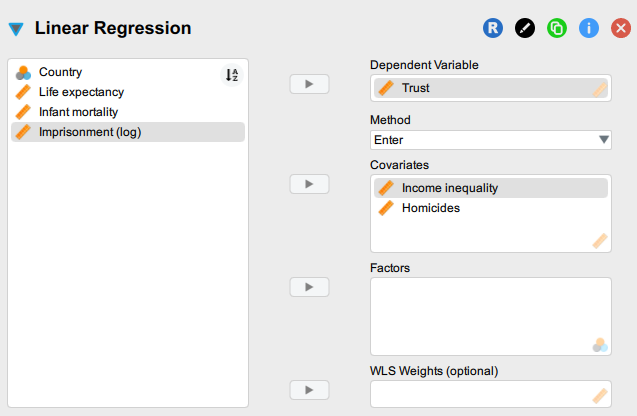Assign variable to Dependent Variable arrow
Image resolution: width=637 pixels, height=416 pixels.
tap(309, 84)
